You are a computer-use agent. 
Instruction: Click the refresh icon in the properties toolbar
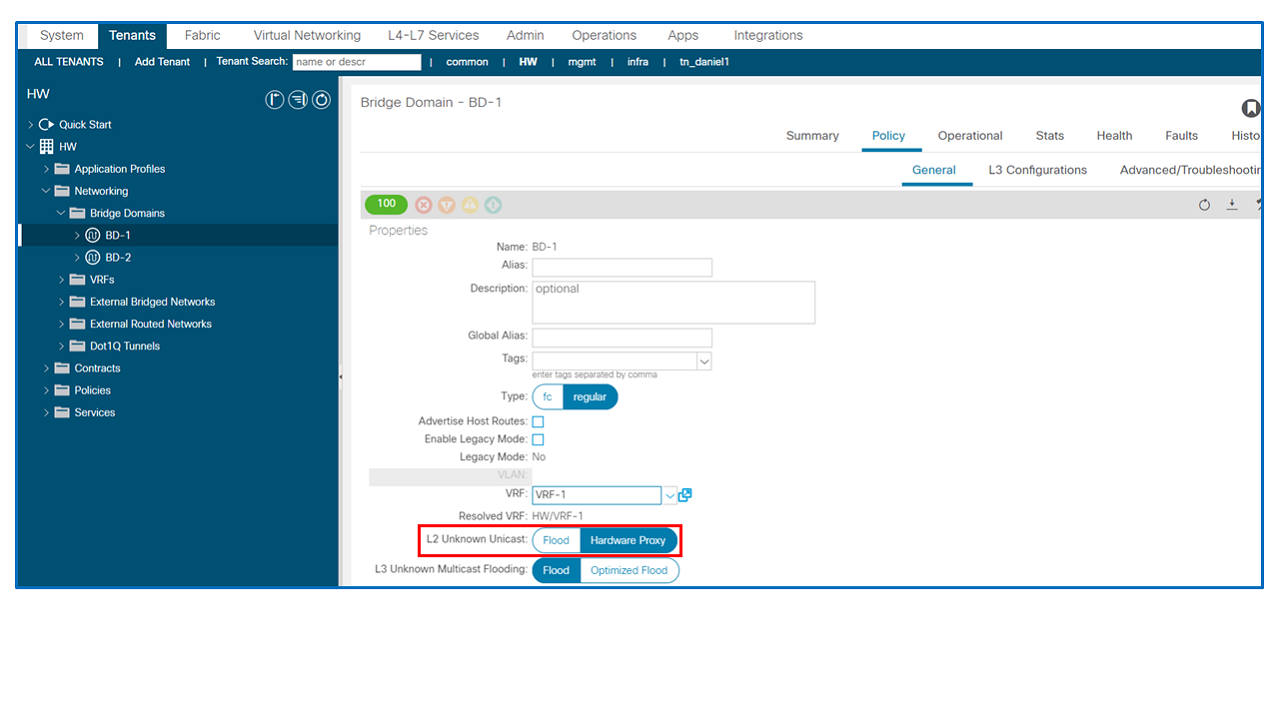(1205, 205)
